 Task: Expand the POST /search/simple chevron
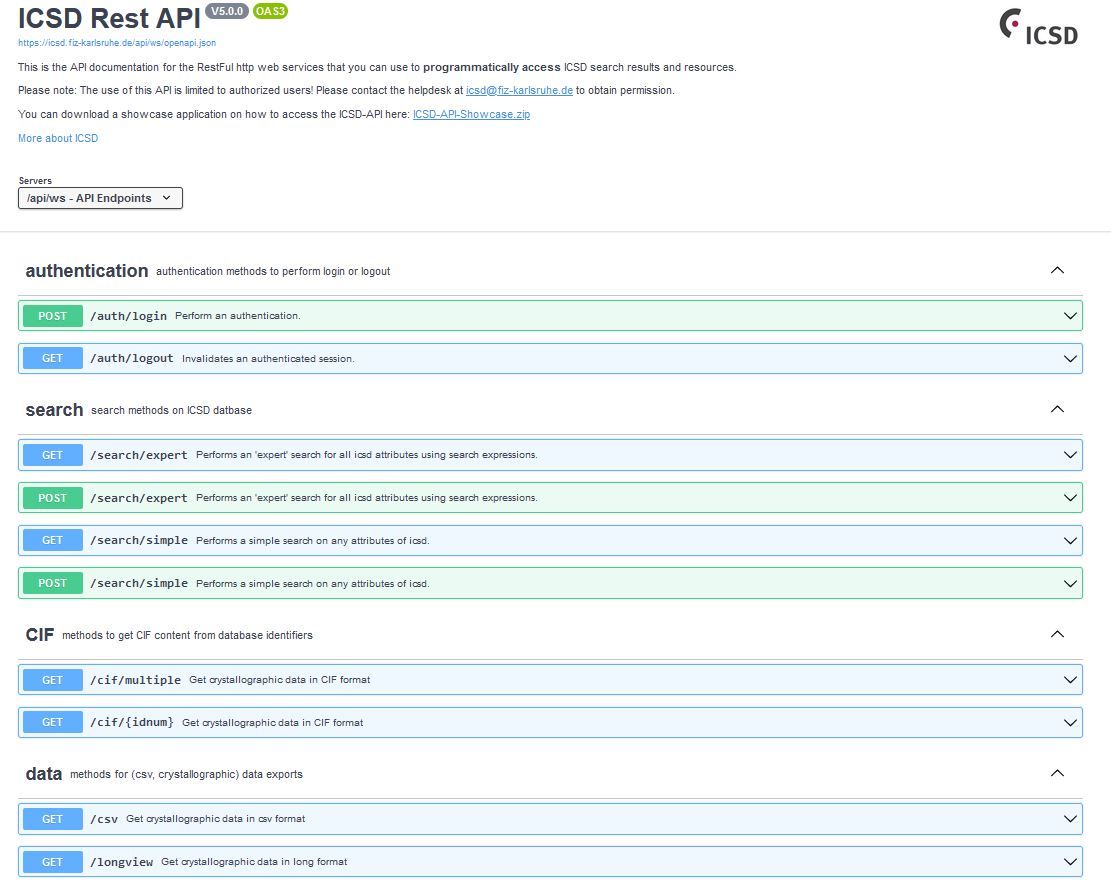1070,583
